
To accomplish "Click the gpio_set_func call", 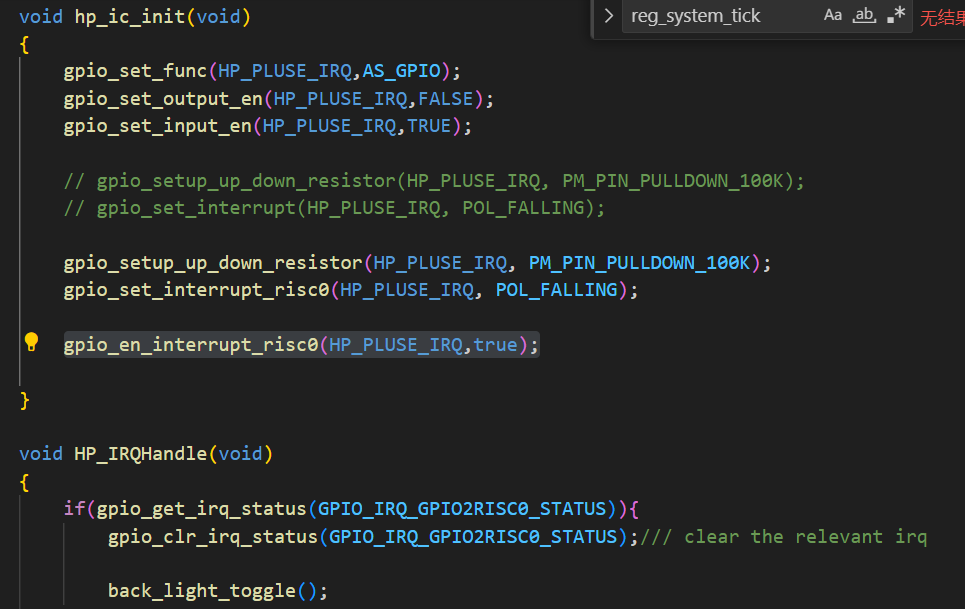I will click(x=135, y=71).
